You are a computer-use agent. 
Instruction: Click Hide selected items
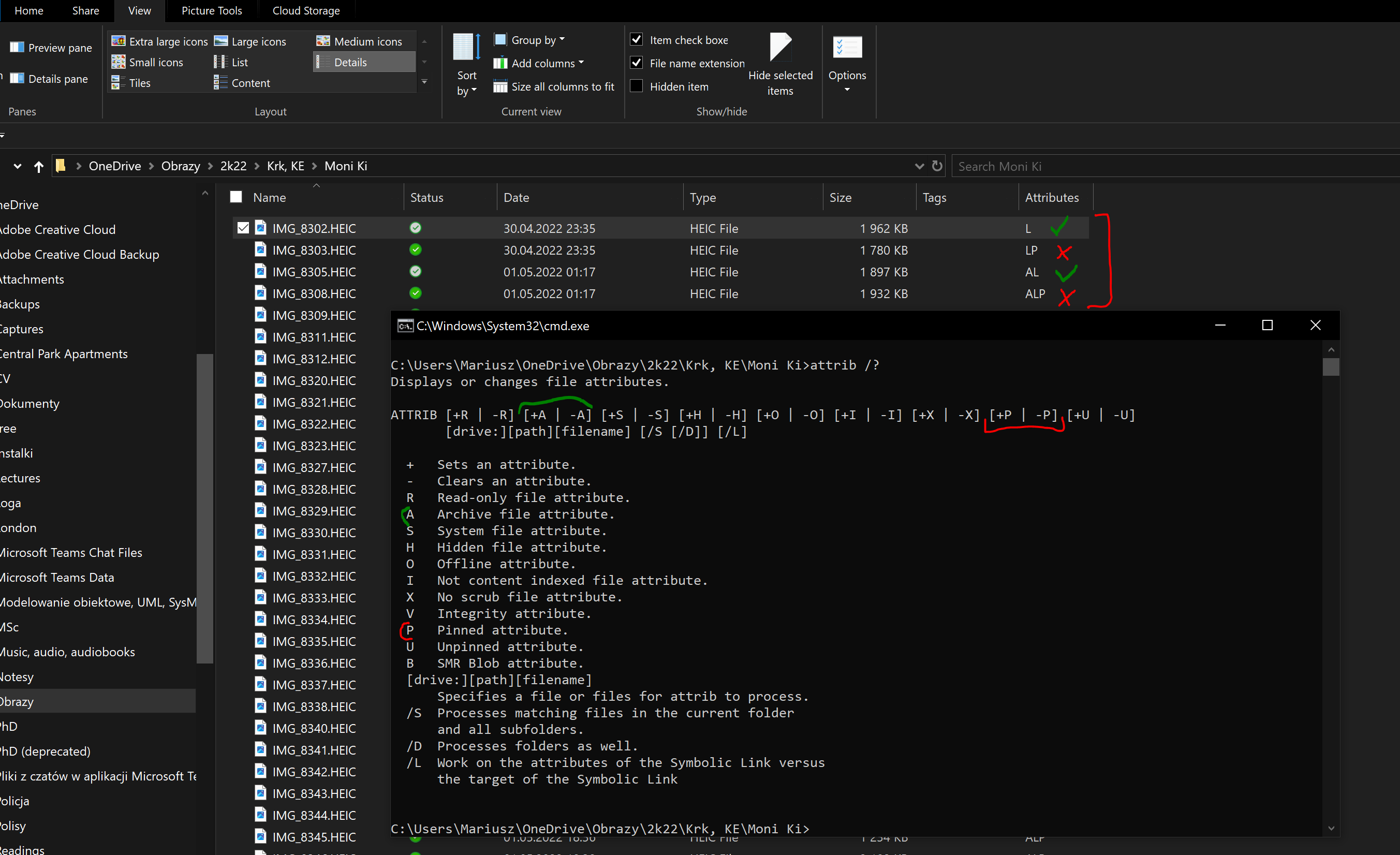click(x=779, y=65)
